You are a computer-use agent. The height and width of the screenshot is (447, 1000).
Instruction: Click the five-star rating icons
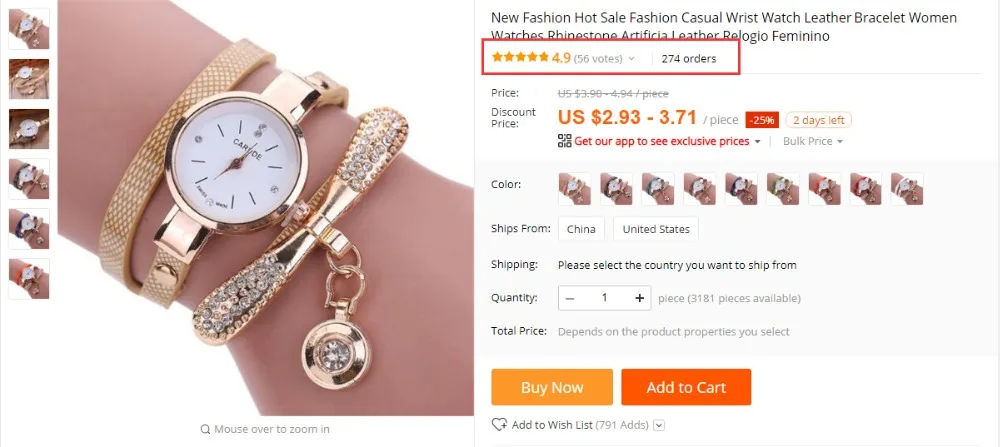pos(519,58)
